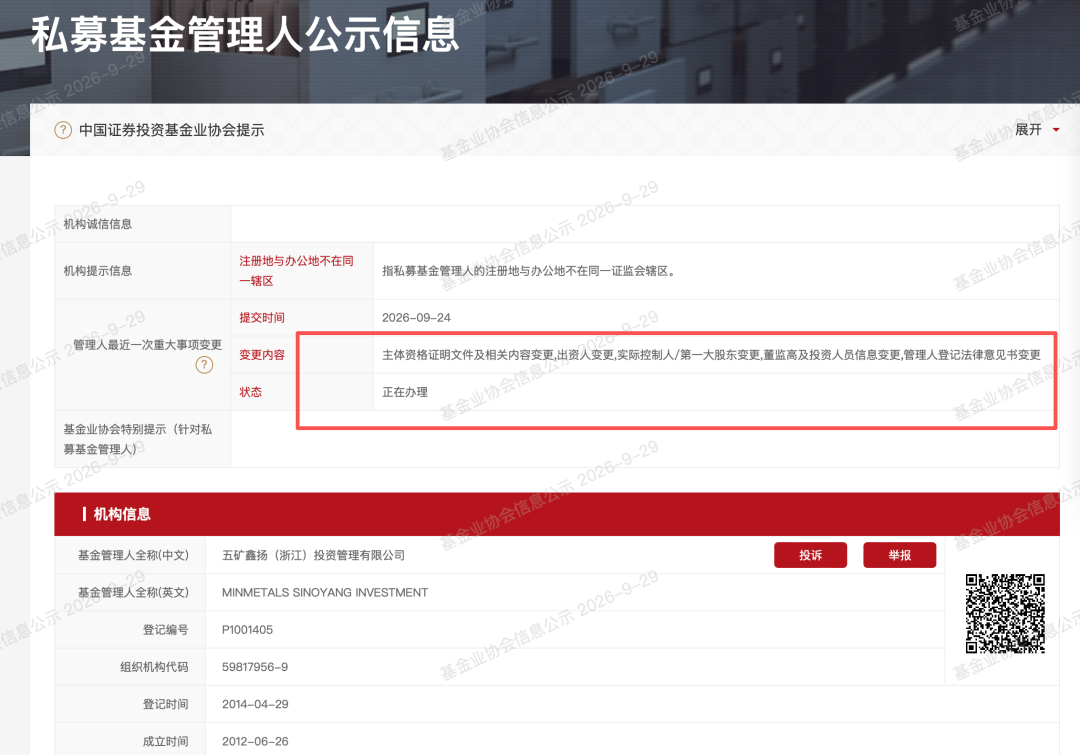Click the 提交时间 label

pos(262,318)
